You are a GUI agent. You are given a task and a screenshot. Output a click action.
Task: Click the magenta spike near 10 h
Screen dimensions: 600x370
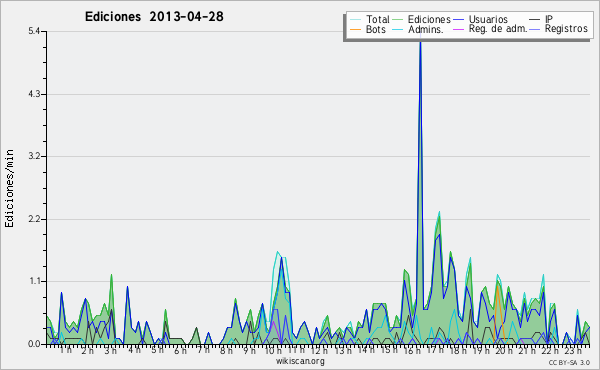[273, 323]
